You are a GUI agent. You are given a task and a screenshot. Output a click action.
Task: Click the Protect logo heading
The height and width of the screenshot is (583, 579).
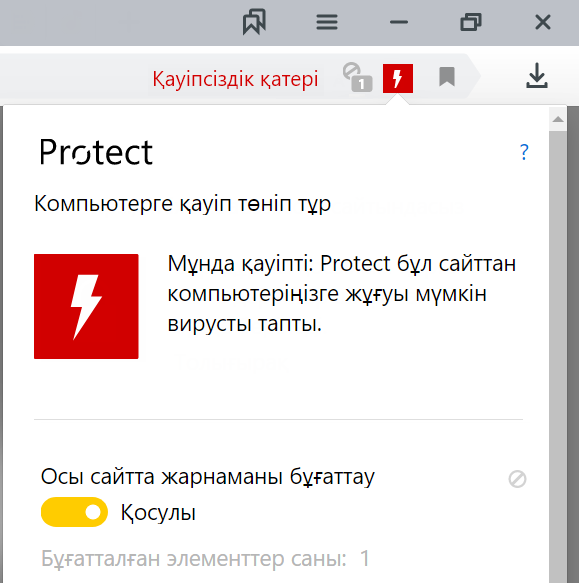pos(96,152)
